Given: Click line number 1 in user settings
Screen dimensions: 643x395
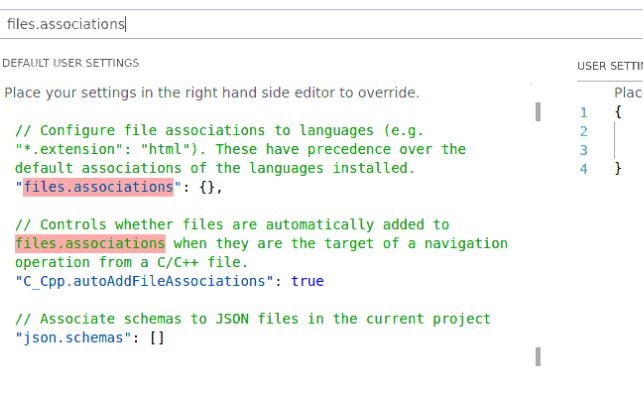Looking at the screenshot, I should 584,112.
